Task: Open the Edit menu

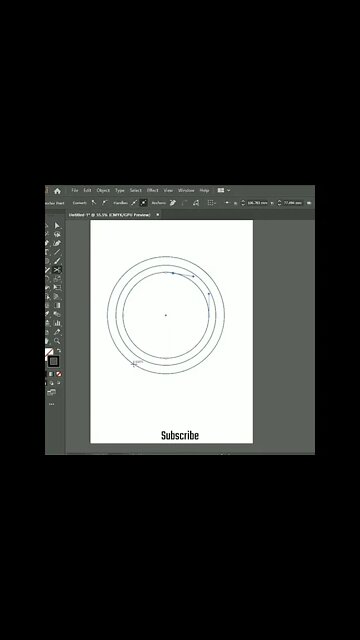Action: pyautogui.click(x=87, y=190)
